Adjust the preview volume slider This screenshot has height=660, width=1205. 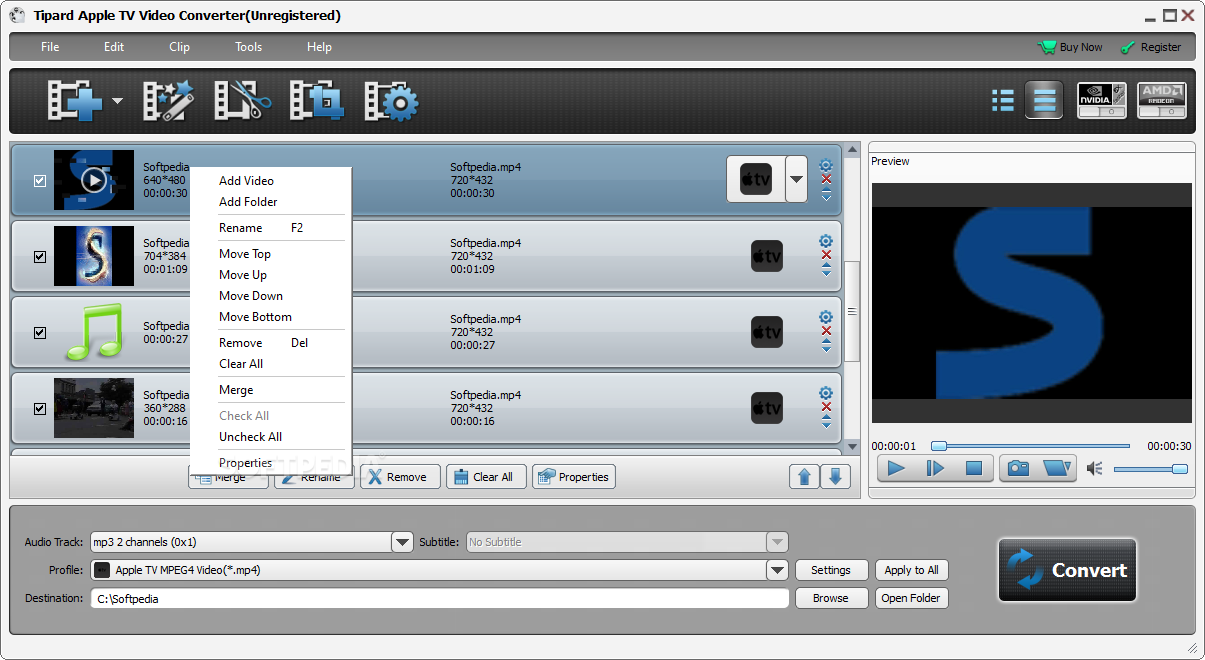click(1150, 468)
